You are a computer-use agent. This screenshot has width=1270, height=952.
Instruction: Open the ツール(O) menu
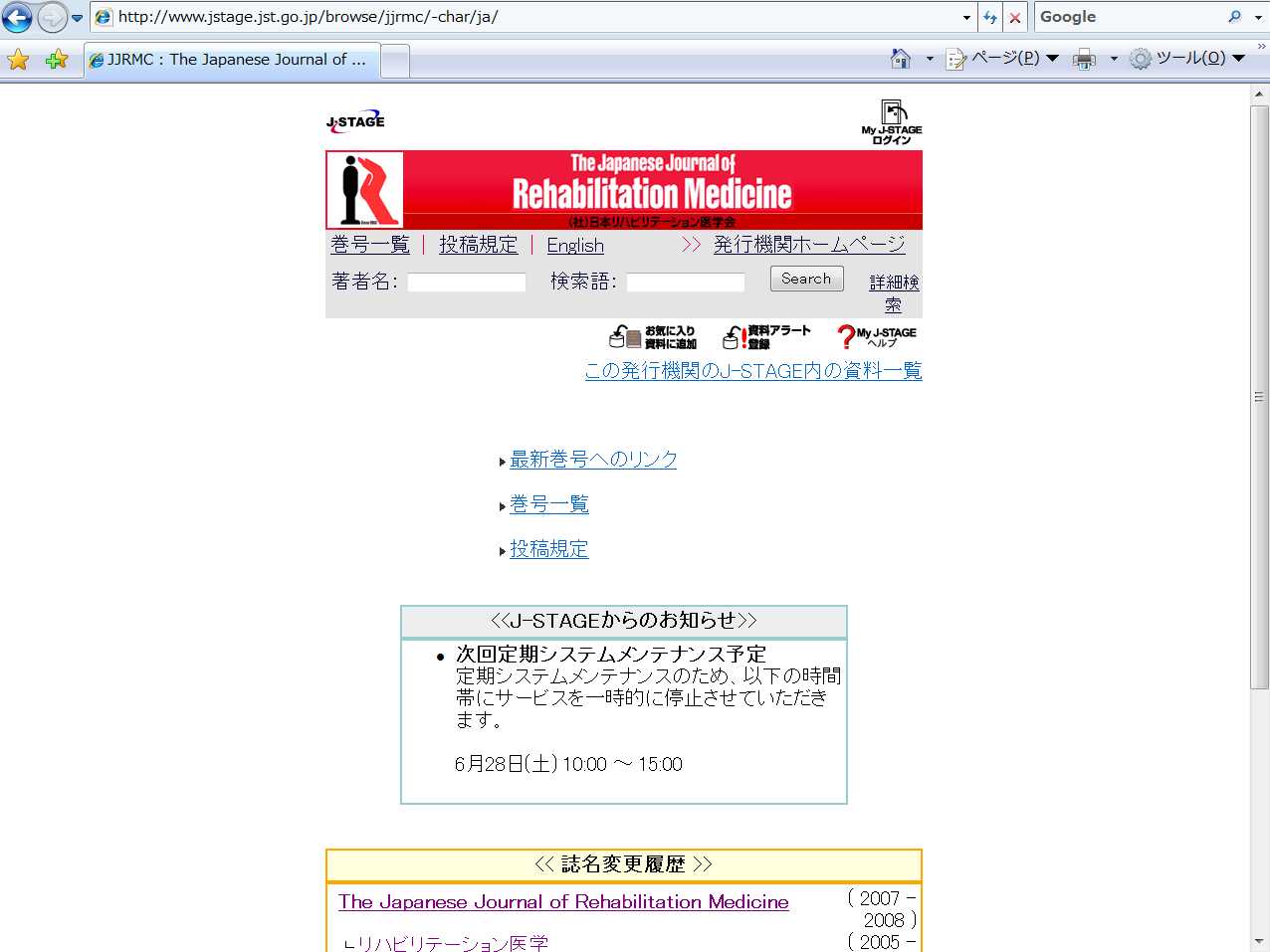[x=1187, y=59]
